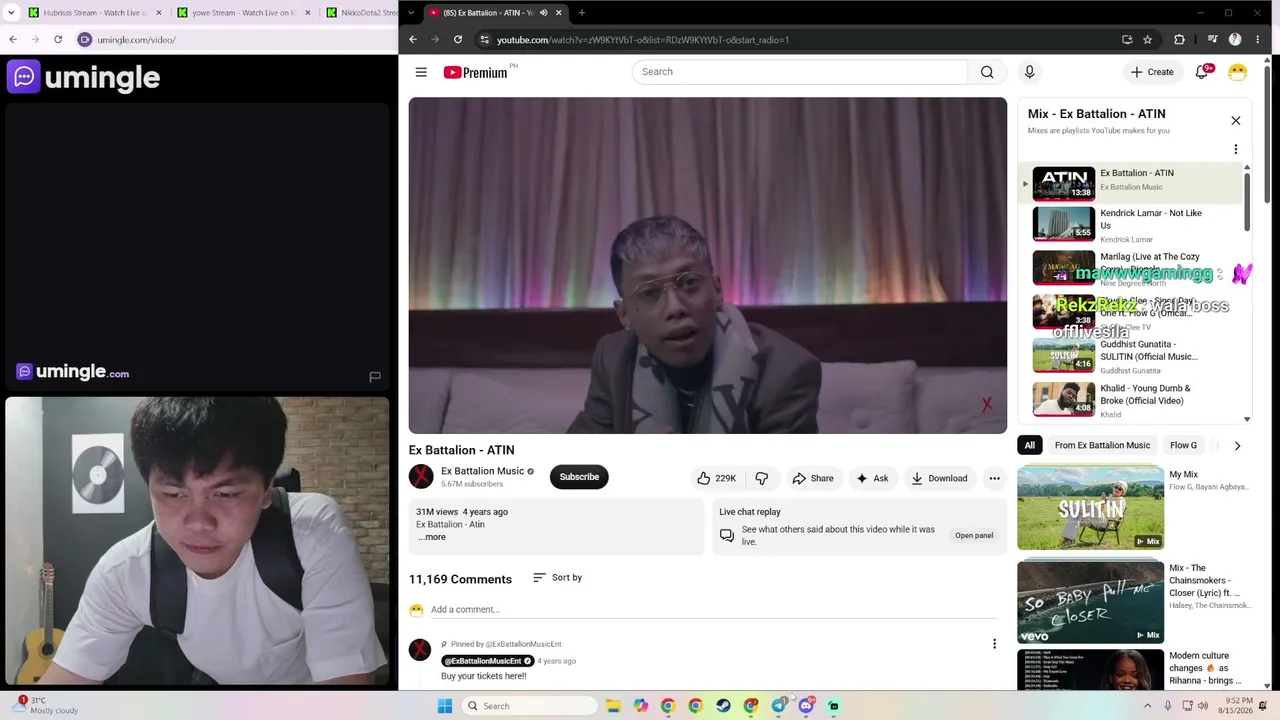Click the report flag icon on umingle
The width and height of the screenshot is (1280, 720).
coord(375,377)
